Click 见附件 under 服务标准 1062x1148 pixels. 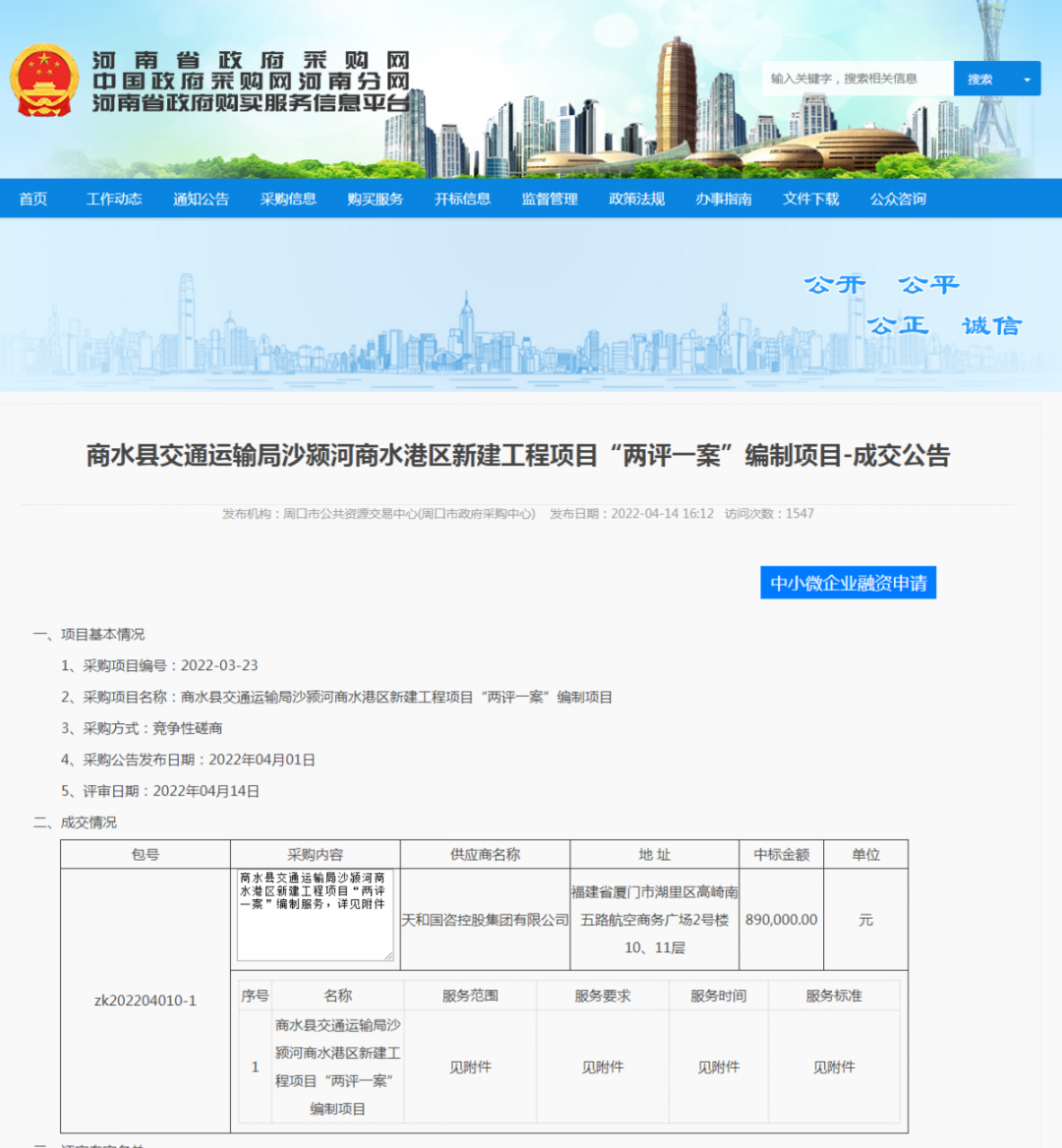834,1067
